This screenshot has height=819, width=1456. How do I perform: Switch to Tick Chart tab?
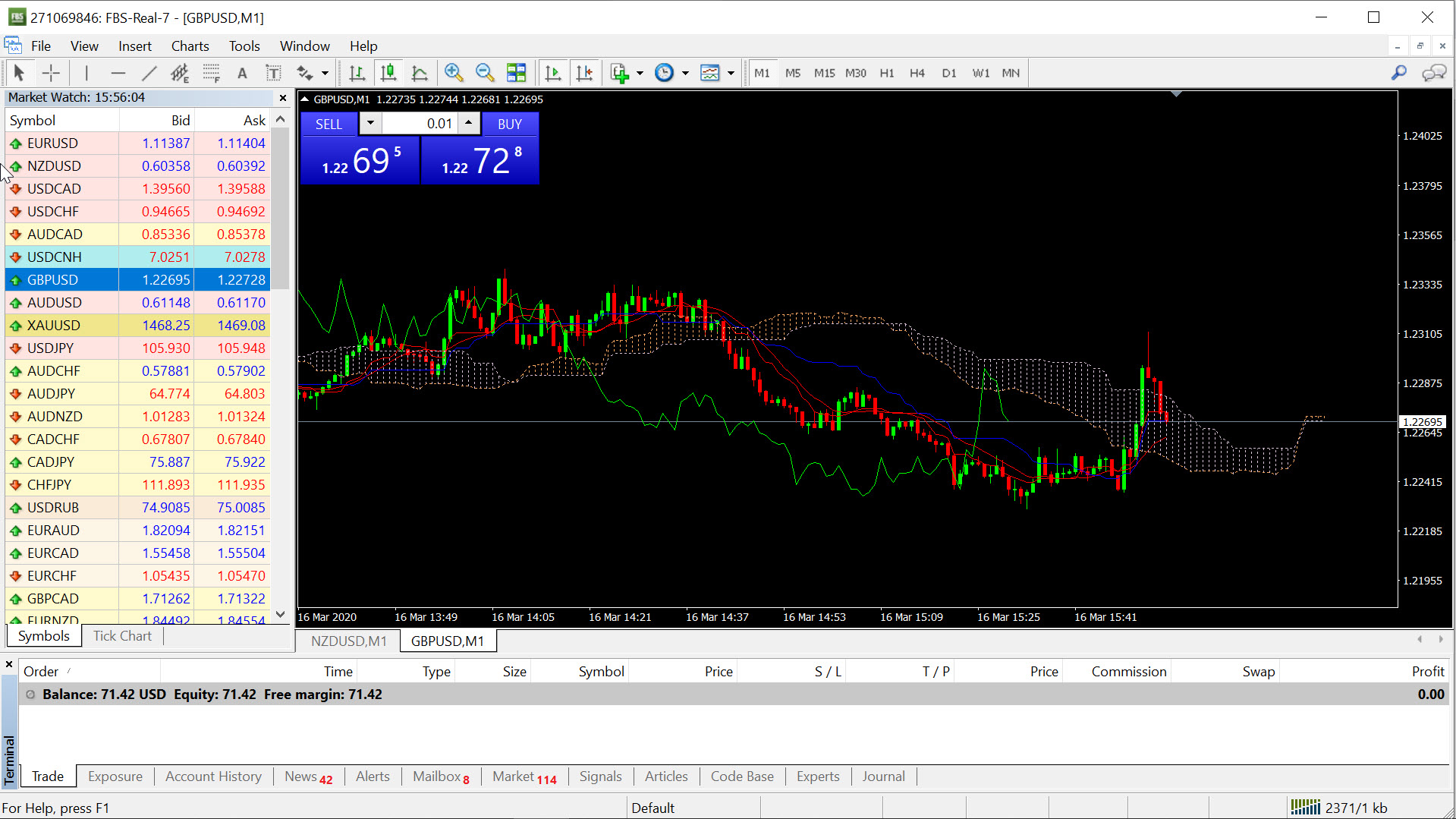[x=122, y=636]
